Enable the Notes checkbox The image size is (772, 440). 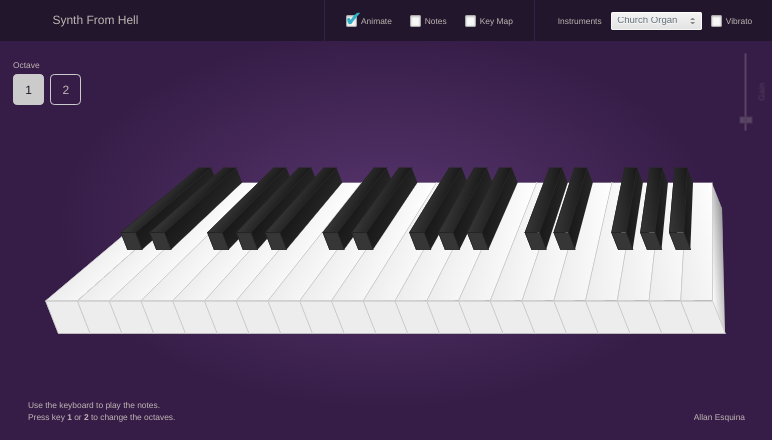coord(416,21)
